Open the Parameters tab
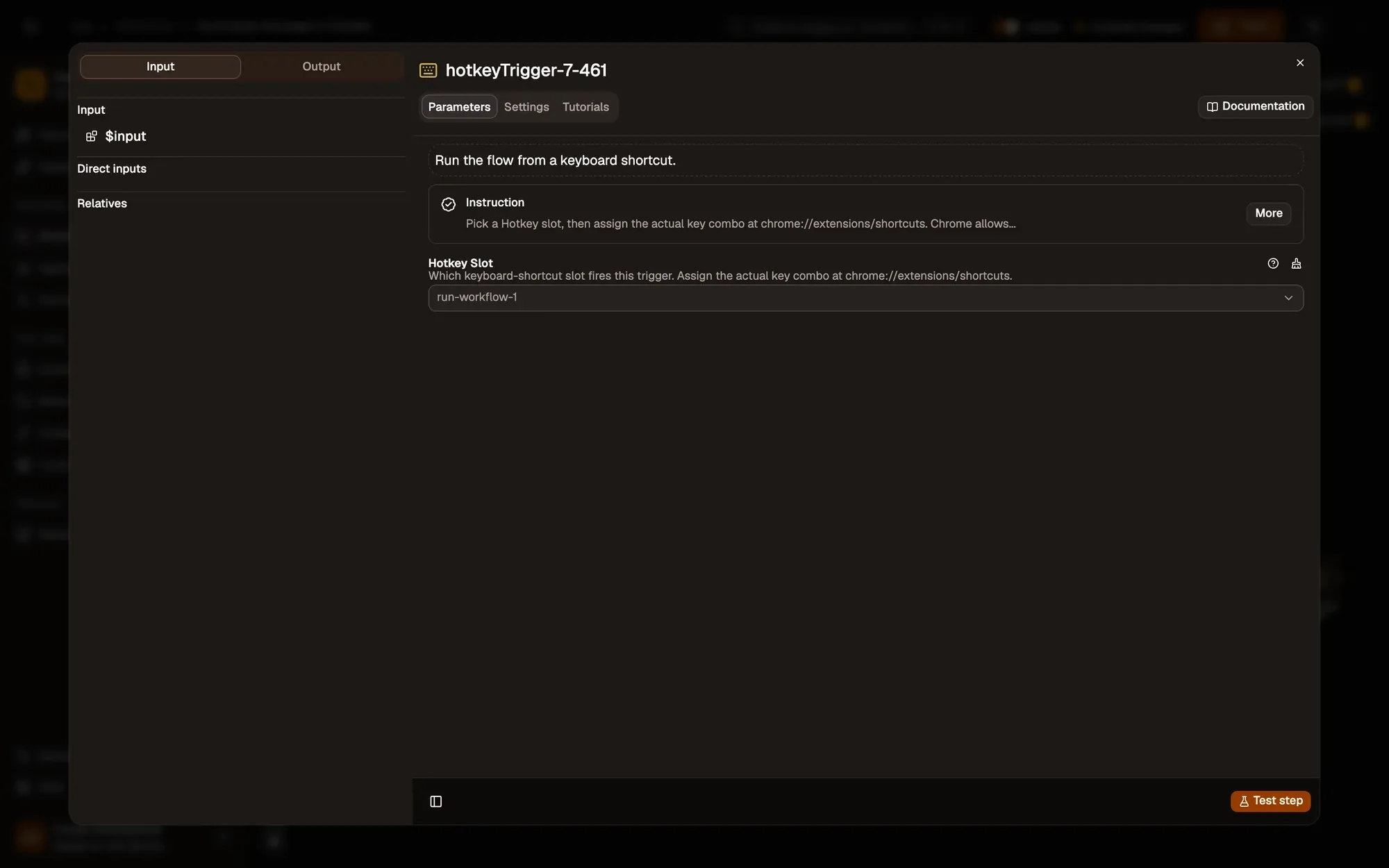Image resolution: width=1389 pixels, height=868 pixels. pyautogui.click(x=459, y=107)
